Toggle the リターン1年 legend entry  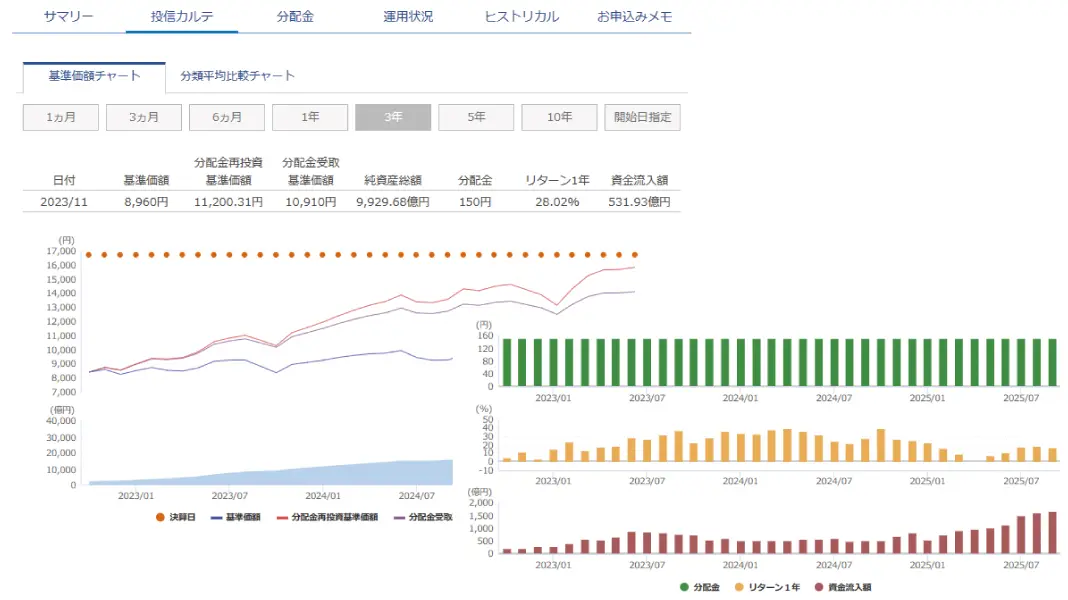click(x=767, y=587)
